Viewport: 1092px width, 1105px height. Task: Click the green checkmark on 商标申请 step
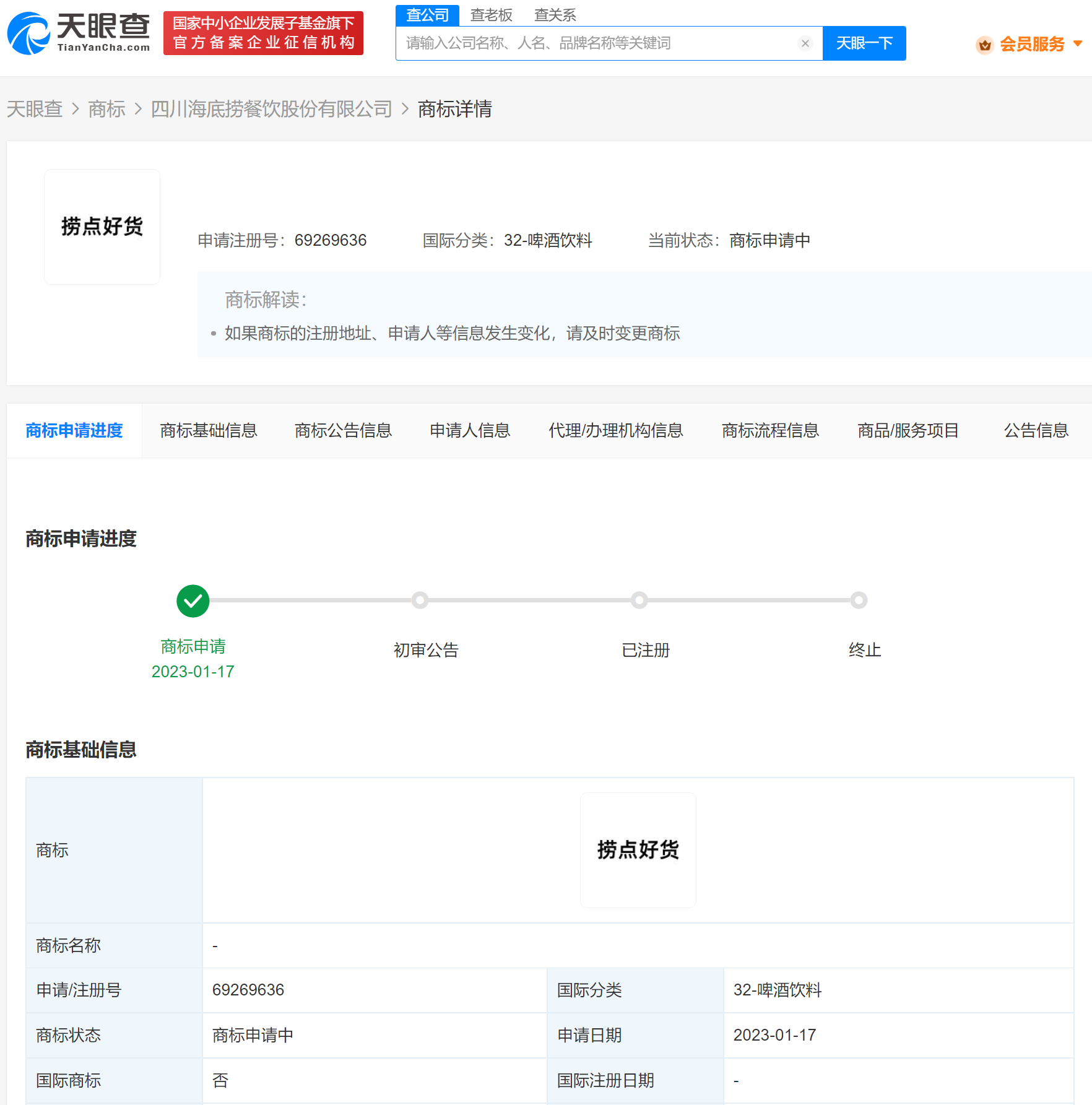(x=193, y=600)
